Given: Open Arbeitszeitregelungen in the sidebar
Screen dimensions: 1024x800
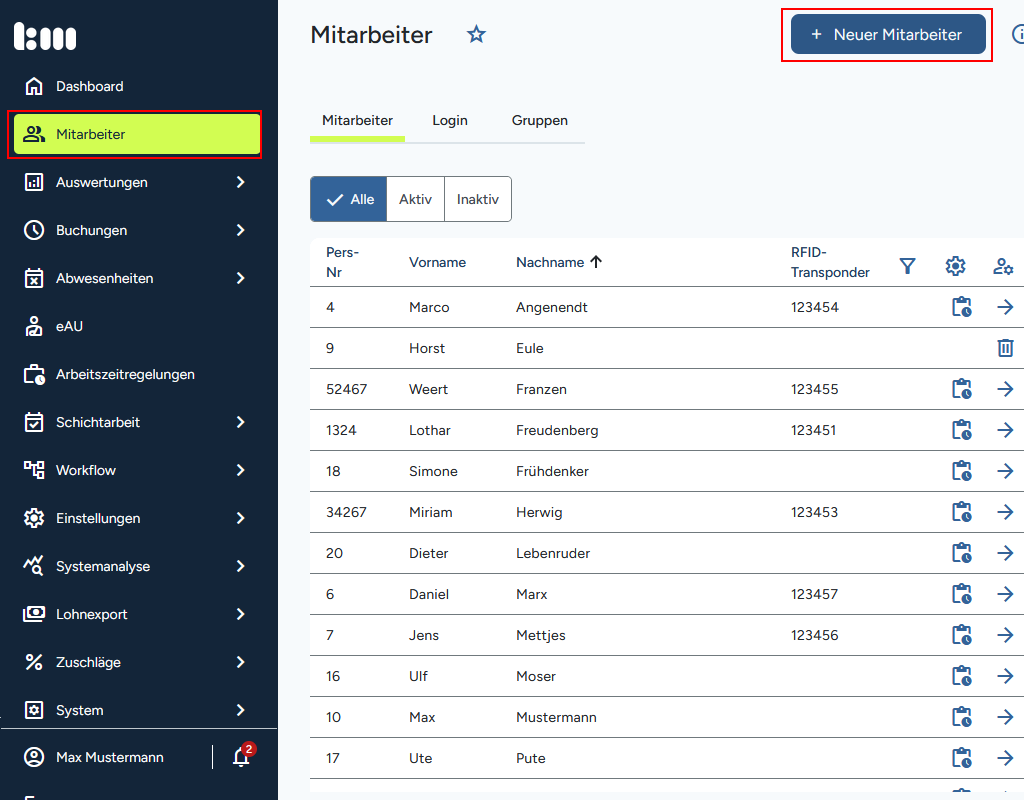Looking at the screenshot, I should click(x=125, y=374).
